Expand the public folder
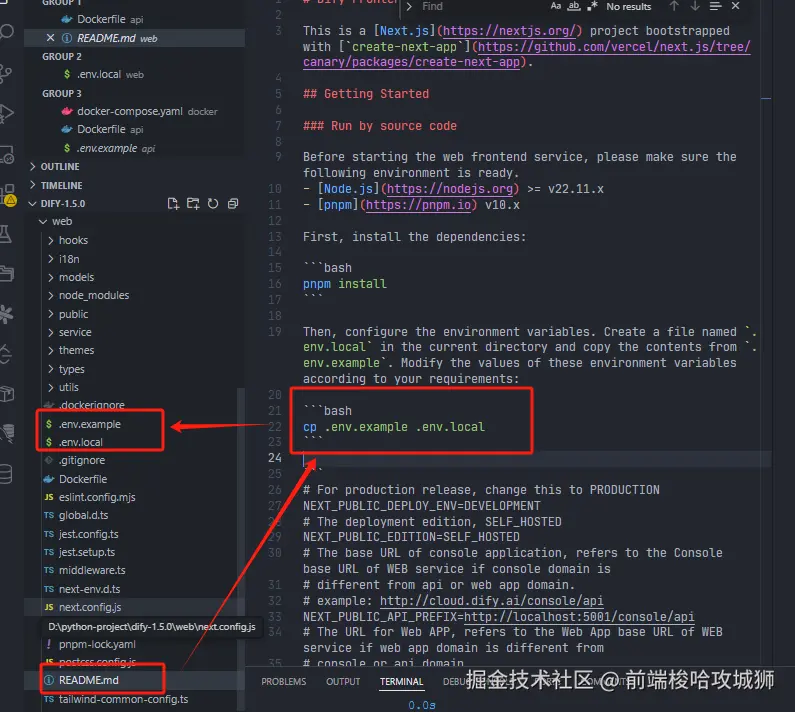This screenshot has height=712, width=795. coord(74,314)
